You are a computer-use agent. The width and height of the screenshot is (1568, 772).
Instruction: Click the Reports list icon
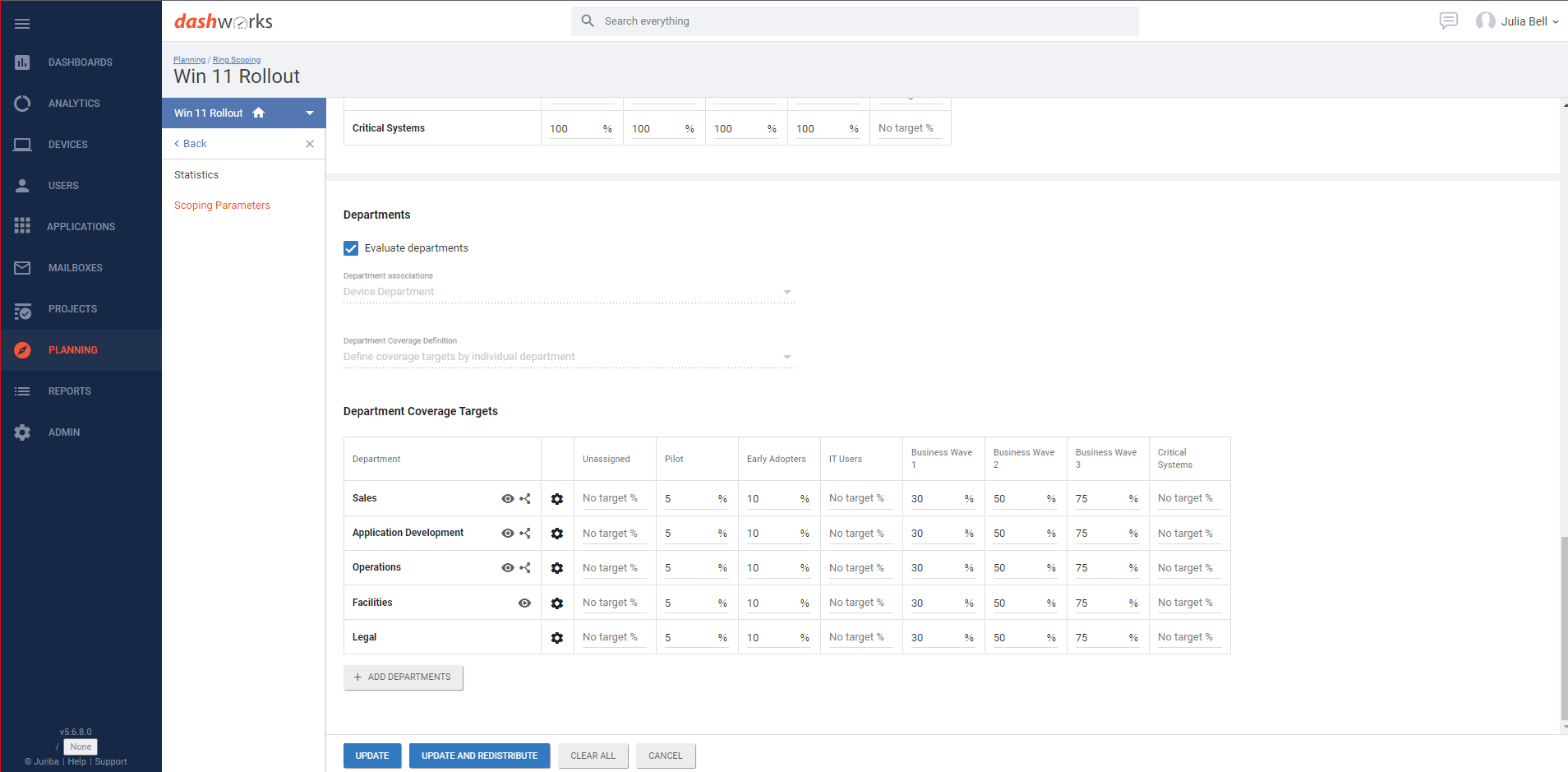(x=22, y=391)
